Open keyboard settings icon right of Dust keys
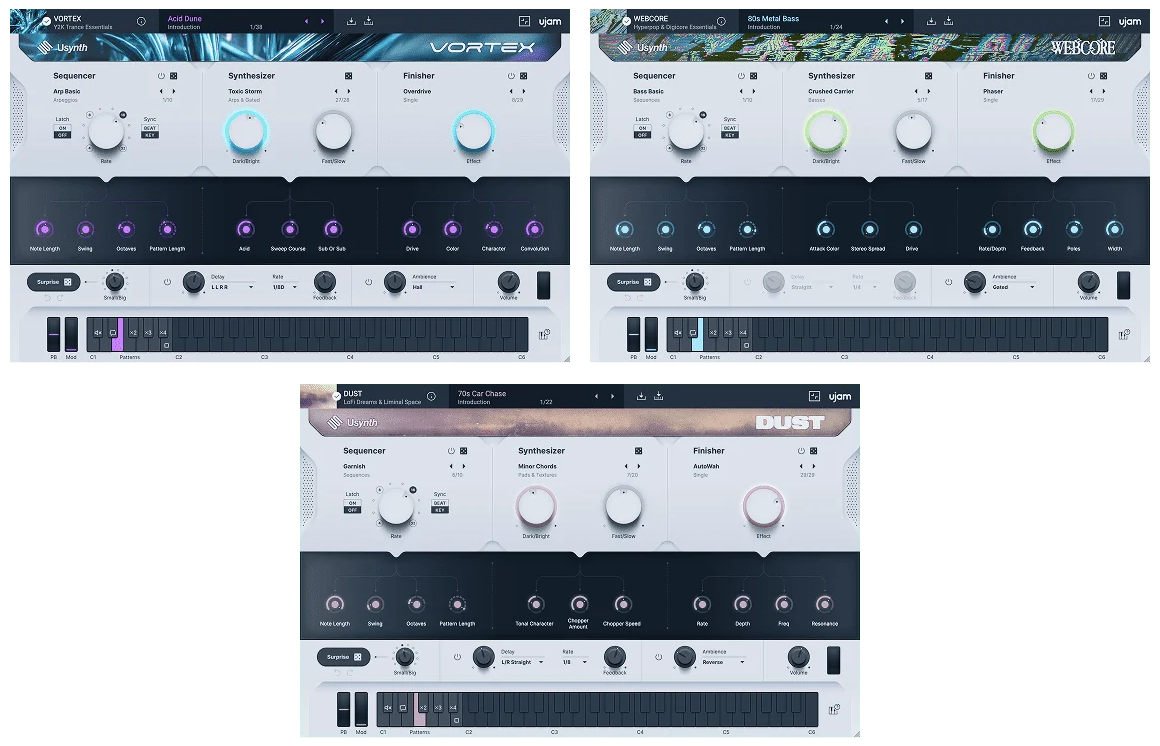The width and height of the screenshot is (1160, 746). [834, 710]
